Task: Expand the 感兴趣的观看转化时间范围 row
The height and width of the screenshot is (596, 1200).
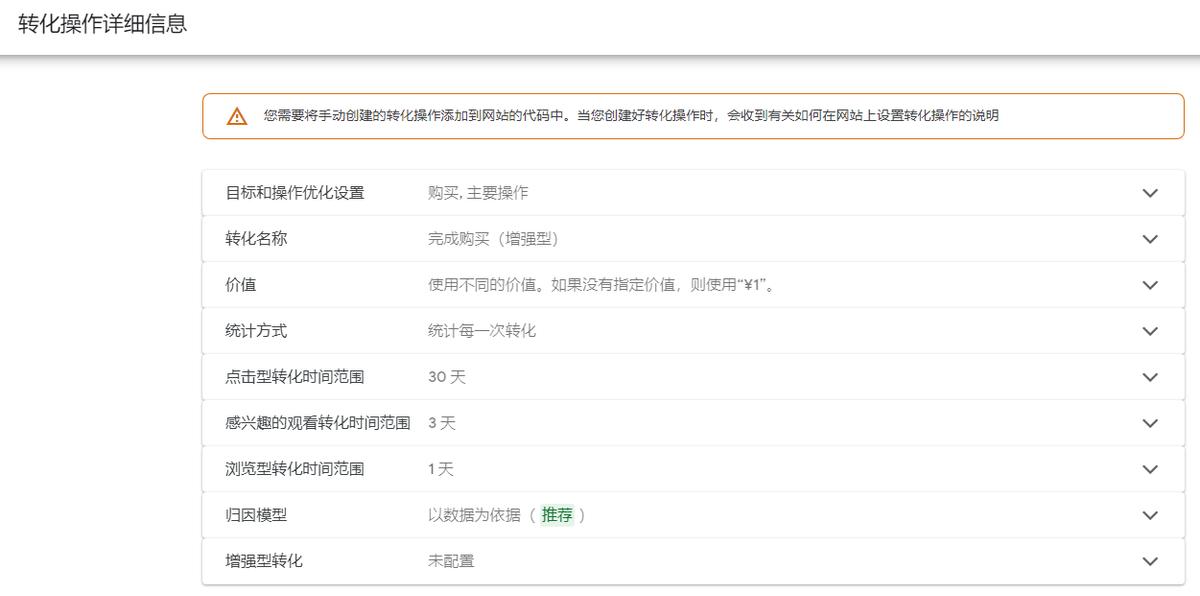Action: [1148, 422]
